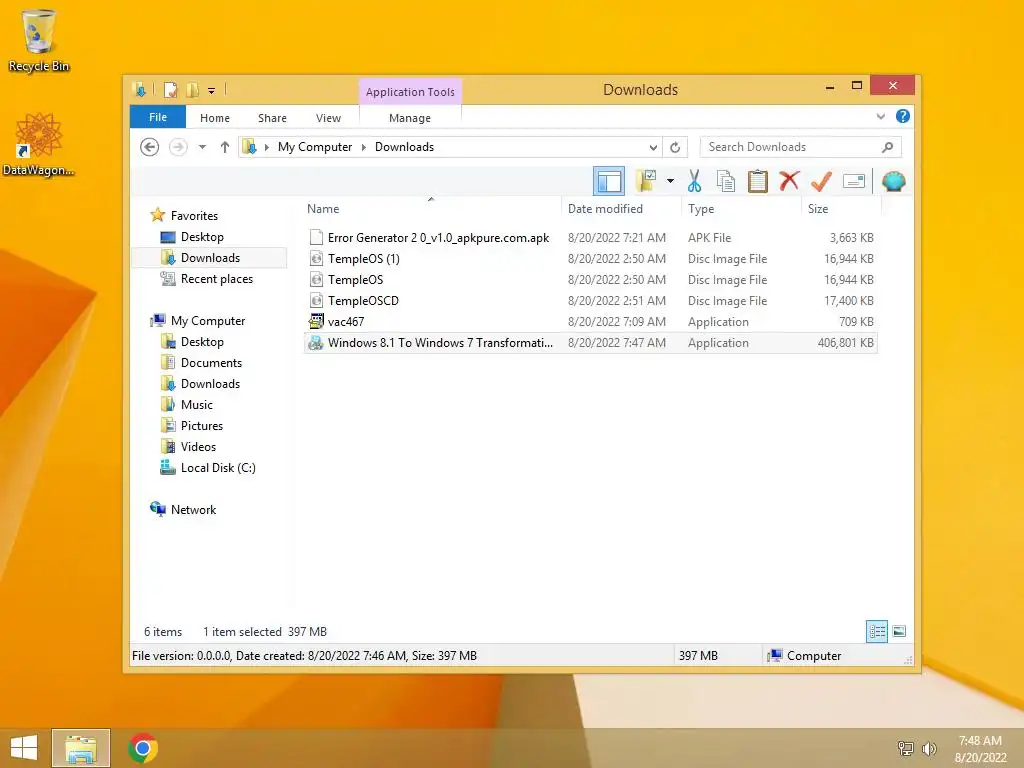Go back with the Back arrow
The height and width of the screenshot is (768, 1024).
pos(150,147)
